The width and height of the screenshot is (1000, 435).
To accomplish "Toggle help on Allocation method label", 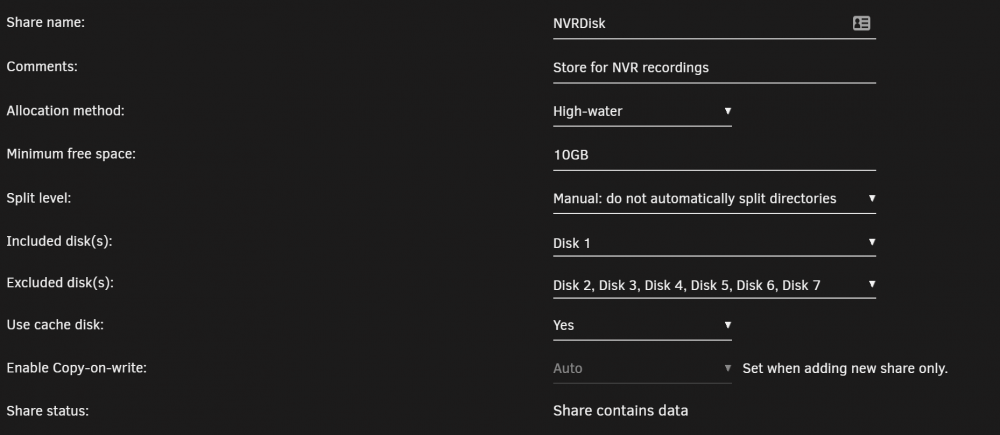I will [66, 111].
